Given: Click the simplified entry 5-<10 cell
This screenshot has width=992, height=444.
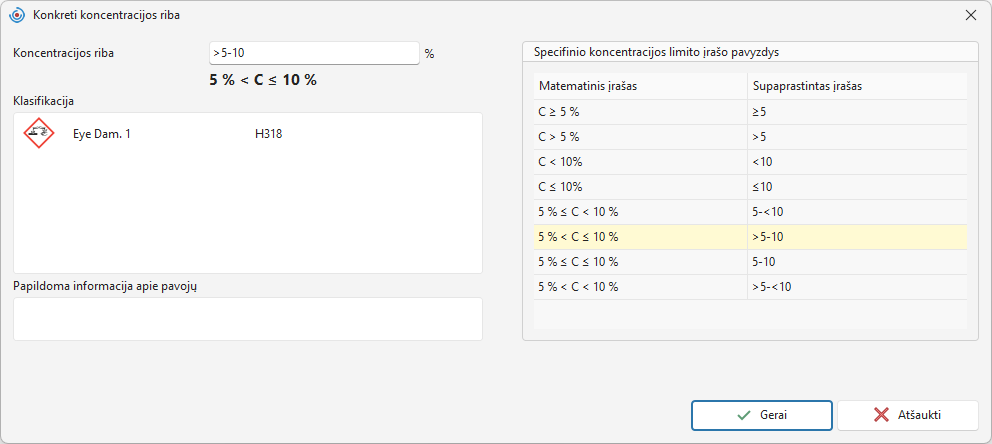Looking at the screenshot, I should pos(857,212).
